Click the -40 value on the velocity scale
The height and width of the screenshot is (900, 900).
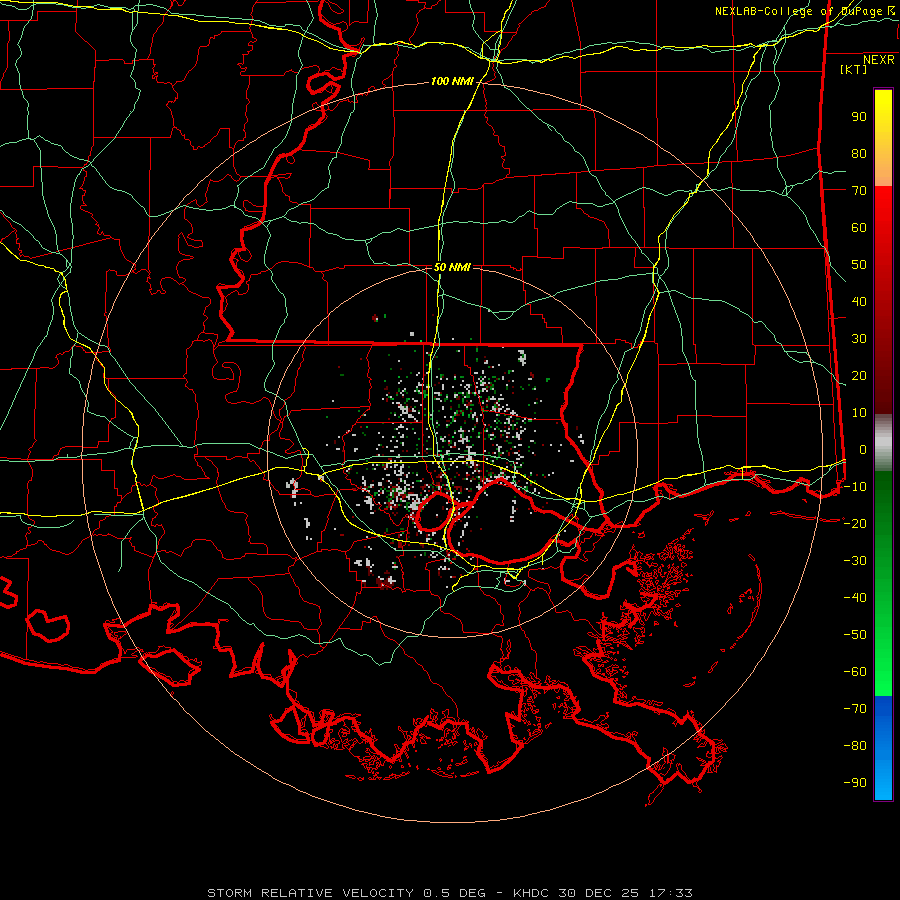click(x=855, y=598)
